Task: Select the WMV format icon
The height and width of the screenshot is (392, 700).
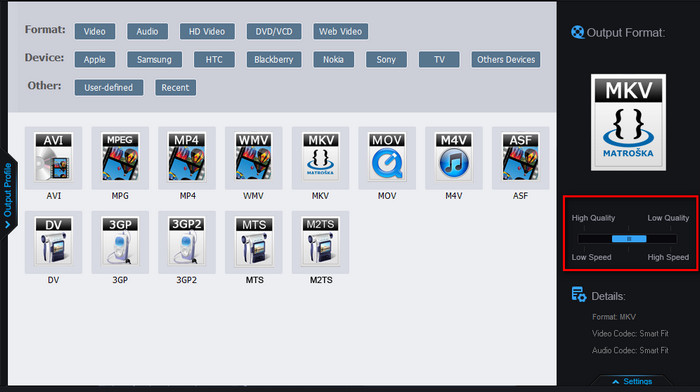Action: pos(254,157)
